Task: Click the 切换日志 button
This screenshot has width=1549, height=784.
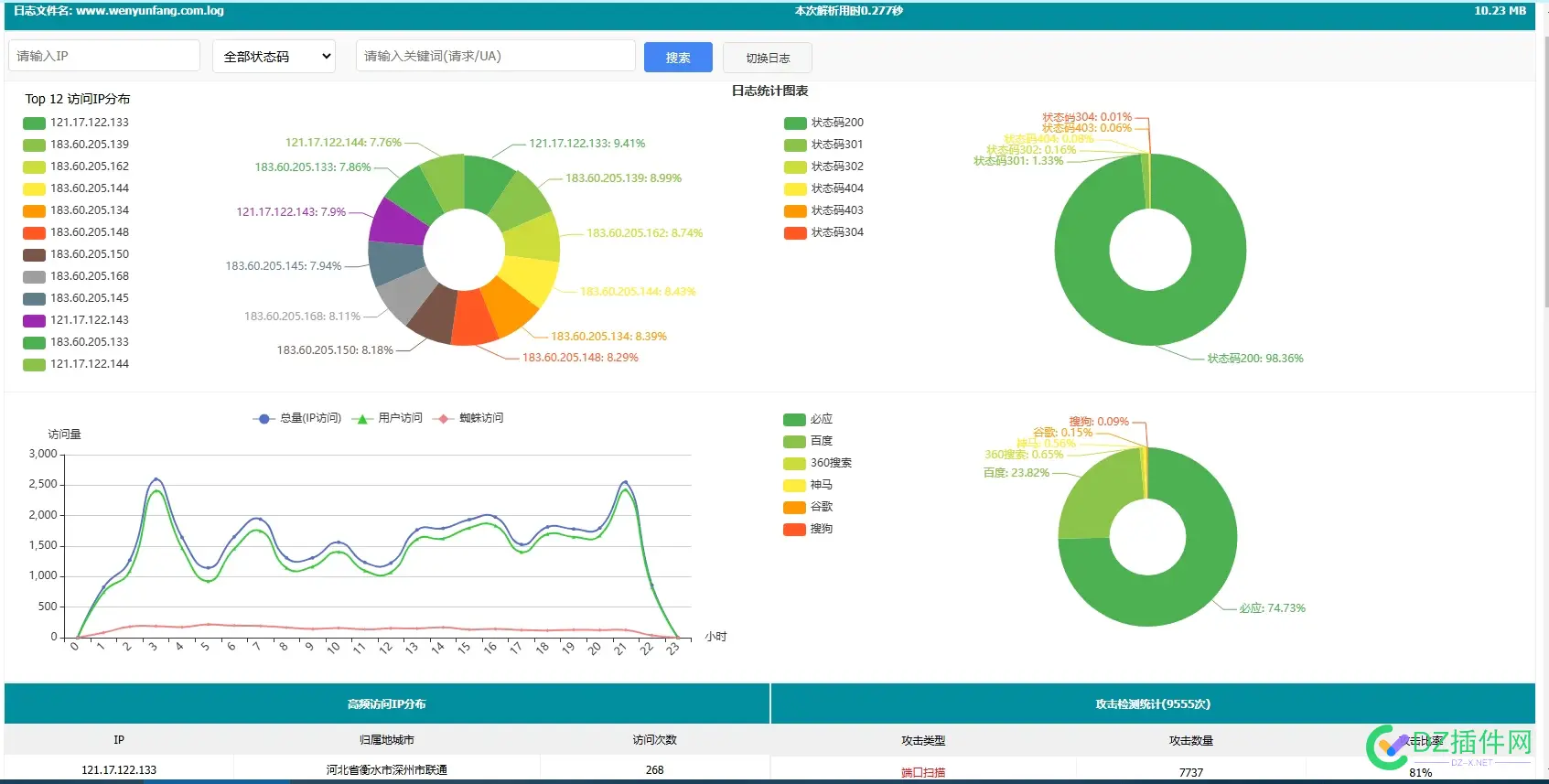Action: (x=767, y=58)
